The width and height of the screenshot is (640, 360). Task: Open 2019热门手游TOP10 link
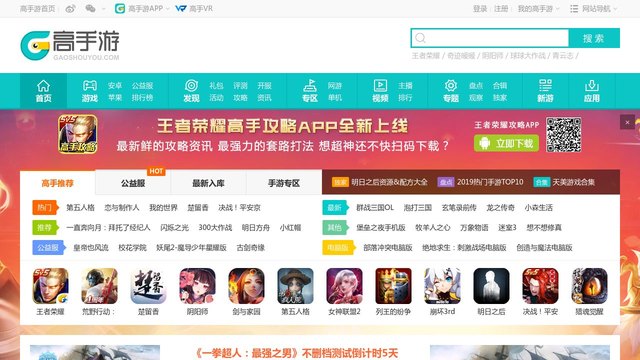pyautogui.click(x=490, y=182)
